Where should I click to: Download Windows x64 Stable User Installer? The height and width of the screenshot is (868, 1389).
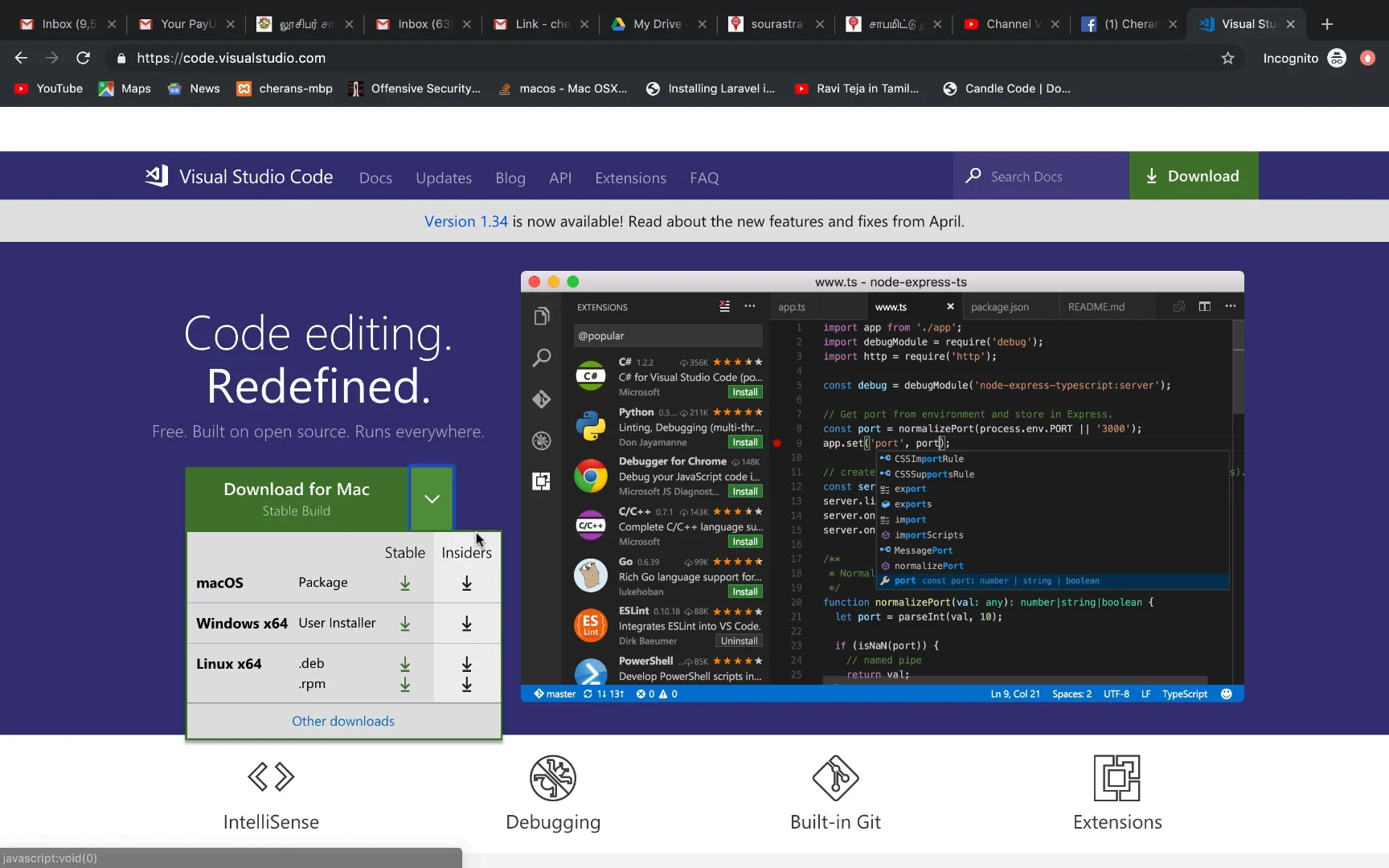click(405, 624)
